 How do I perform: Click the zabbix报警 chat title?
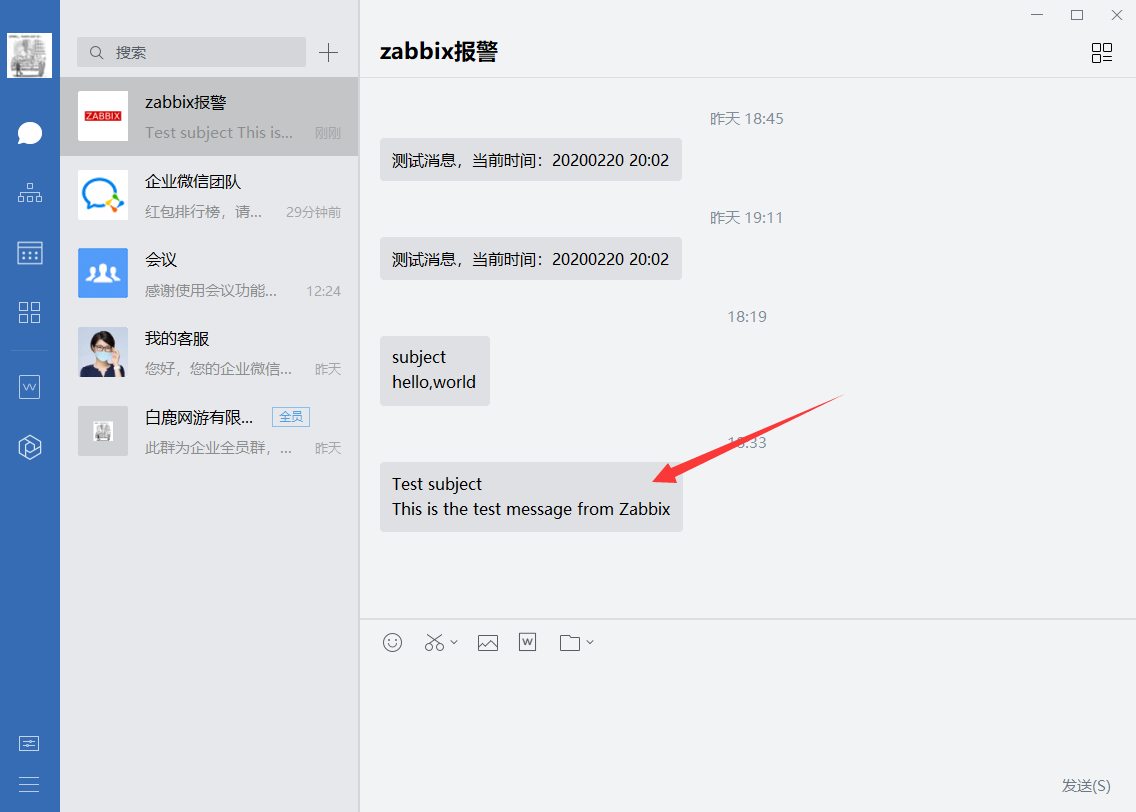438,51
